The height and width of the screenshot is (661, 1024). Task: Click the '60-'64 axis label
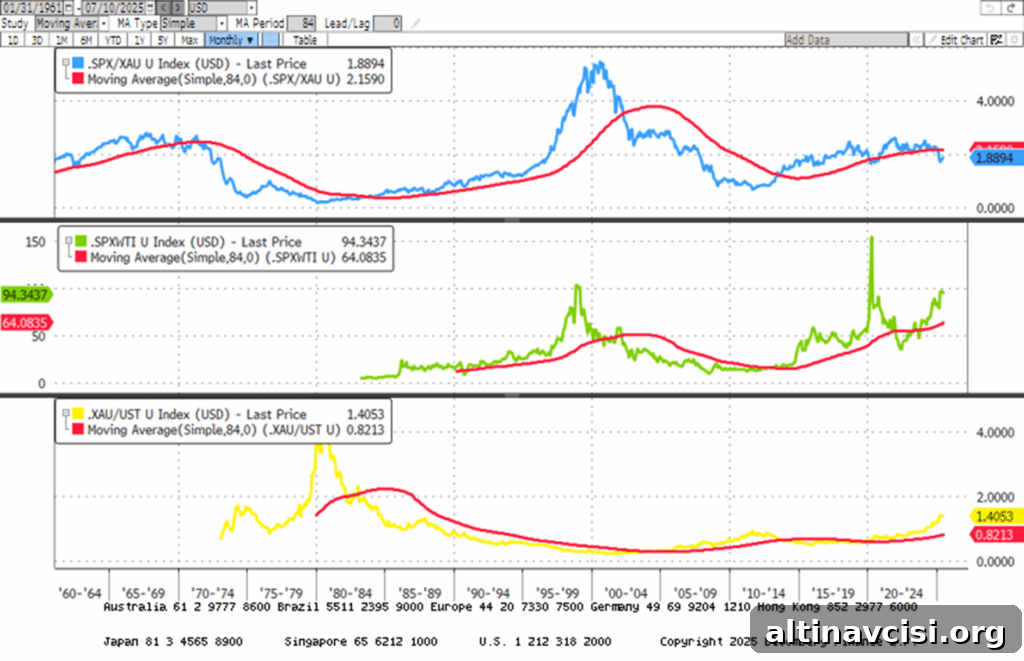80,593
